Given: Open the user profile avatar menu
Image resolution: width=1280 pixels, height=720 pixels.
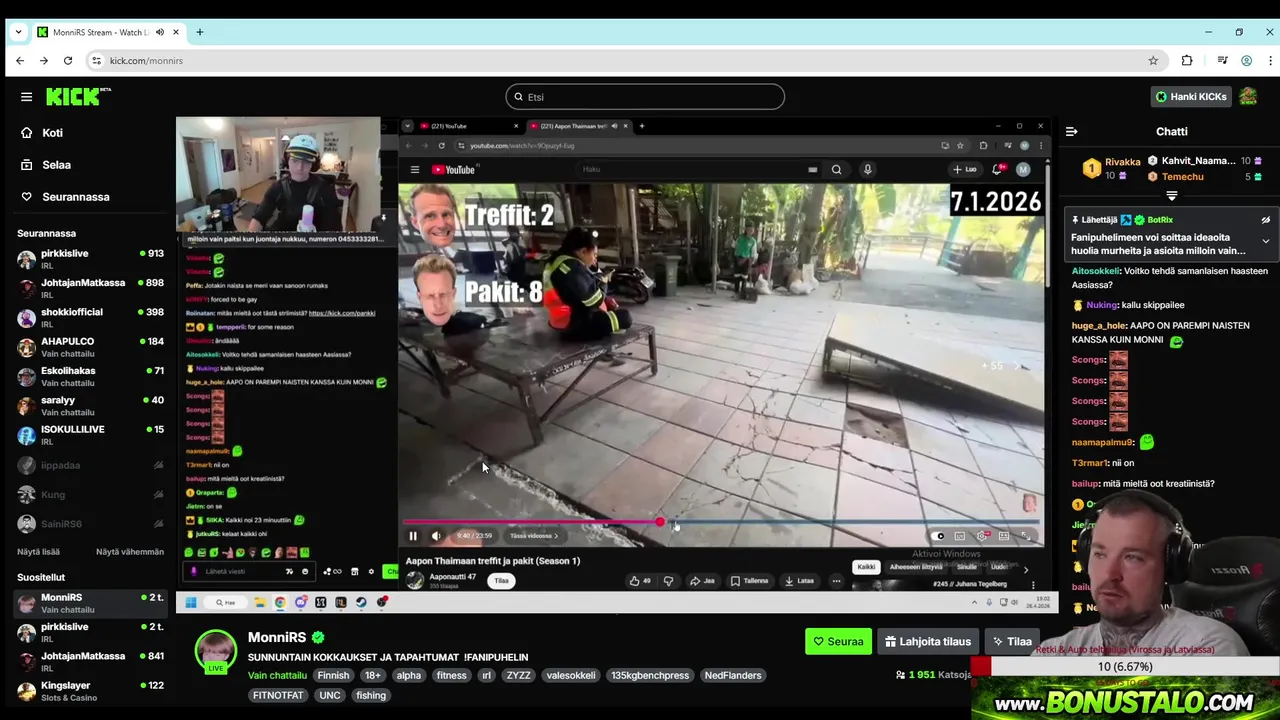Looking at the screenshot, I should pyautogui.click(x=1248, y=97).
